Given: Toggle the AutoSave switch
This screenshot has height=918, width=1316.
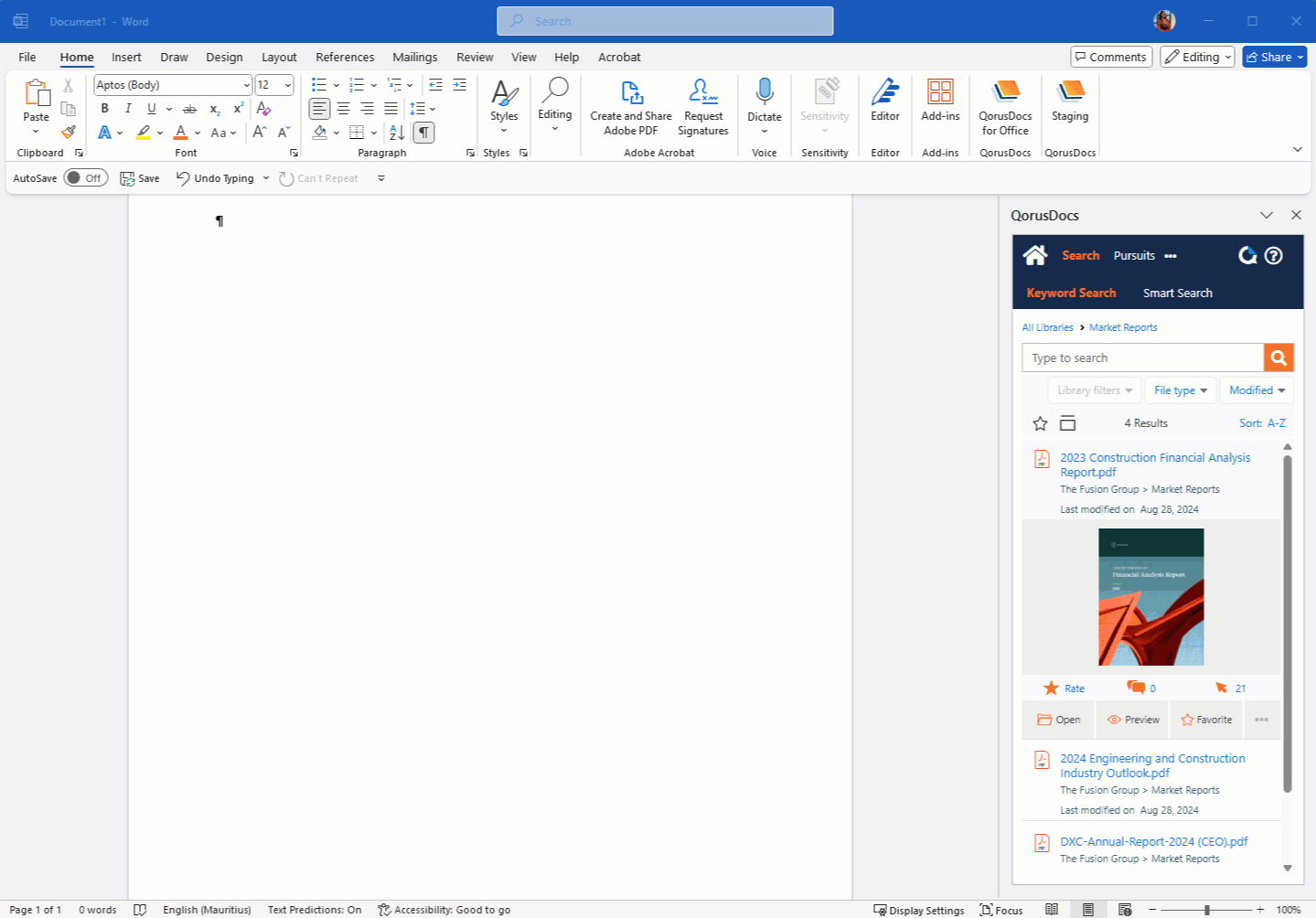Looking at the screenshot, I should tap(86, 178).
